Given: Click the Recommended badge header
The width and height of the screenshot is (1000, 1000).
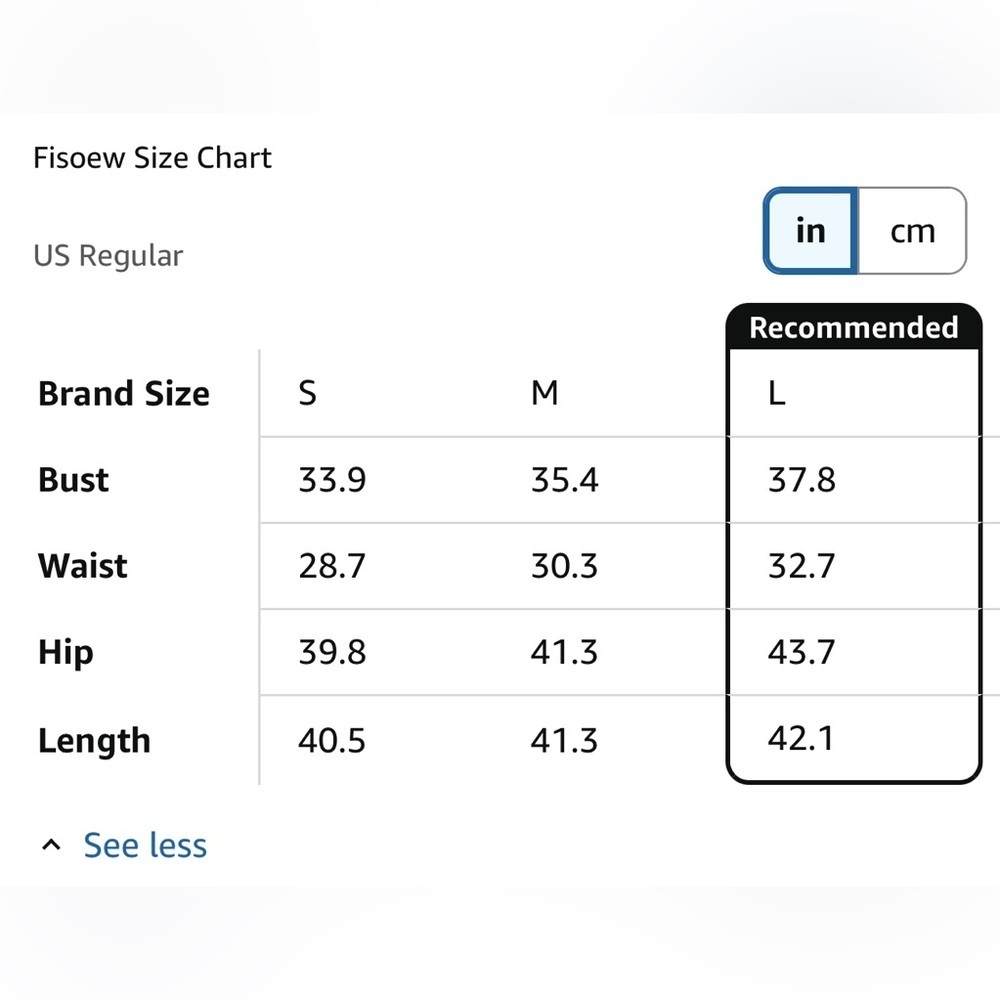Looking at the screenshot, I should click(x=853, y=327).
